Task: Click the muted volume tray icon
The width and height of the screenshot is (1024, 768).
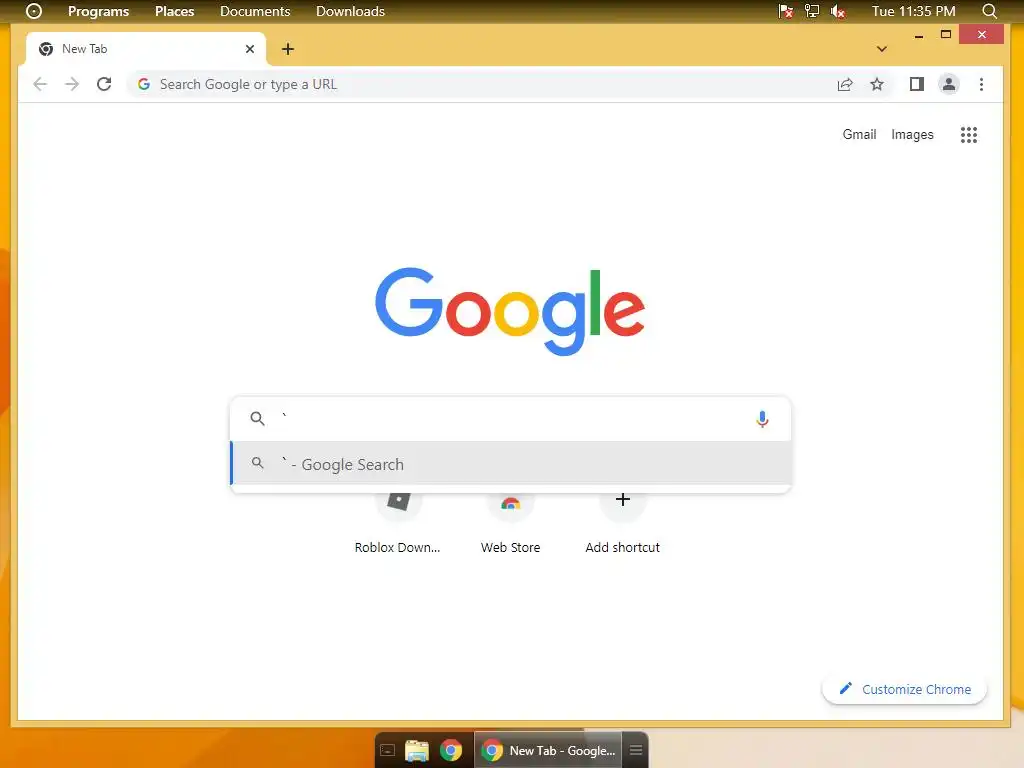Action: 838,11
